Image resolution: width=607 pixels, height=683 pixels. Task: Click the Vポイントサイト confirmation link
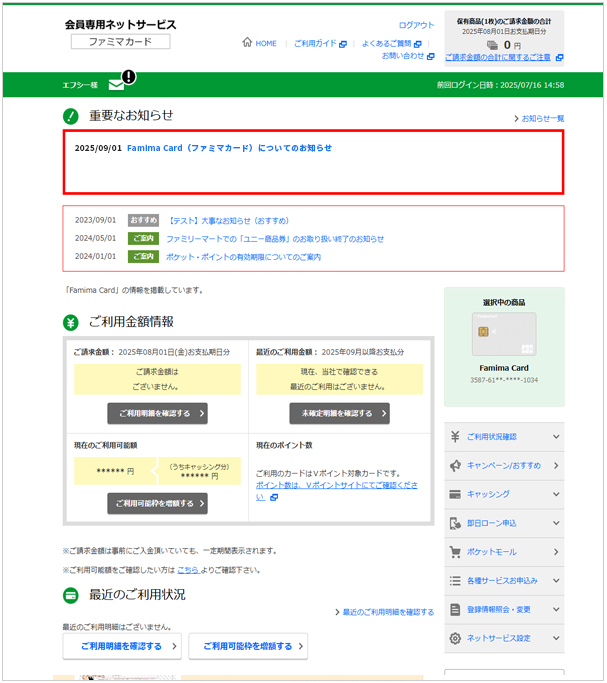pos(337,491)
